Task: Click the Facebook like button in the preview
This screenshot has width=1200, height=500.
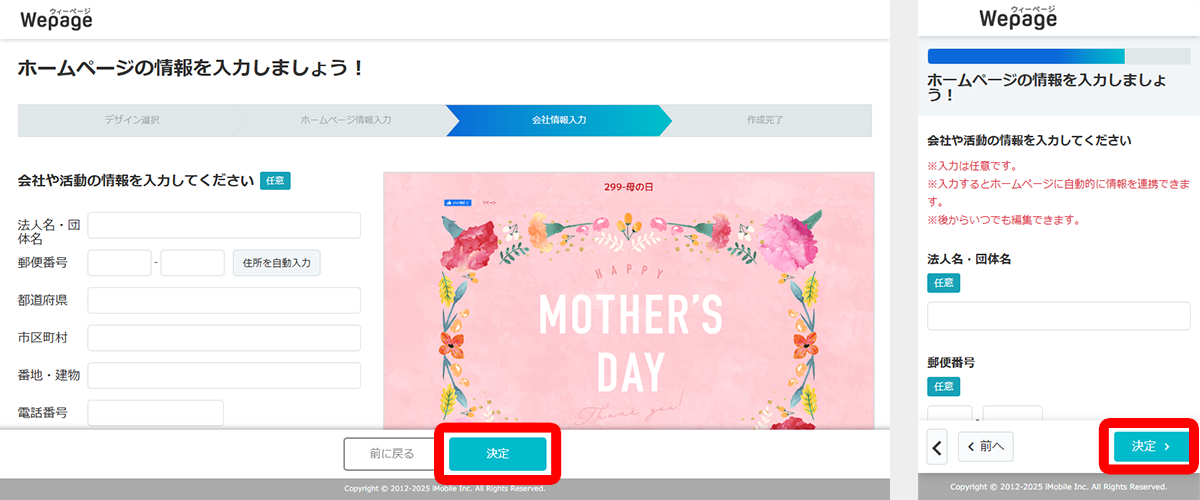Action: coord(456,203)
